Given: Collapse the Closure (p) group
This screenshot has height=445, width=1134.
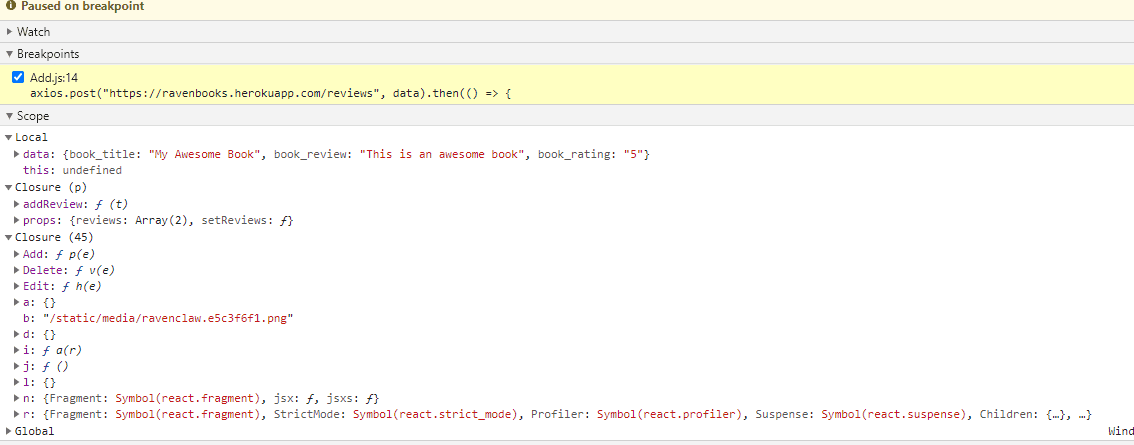Looking at the screenshot, I should [9, 187].
